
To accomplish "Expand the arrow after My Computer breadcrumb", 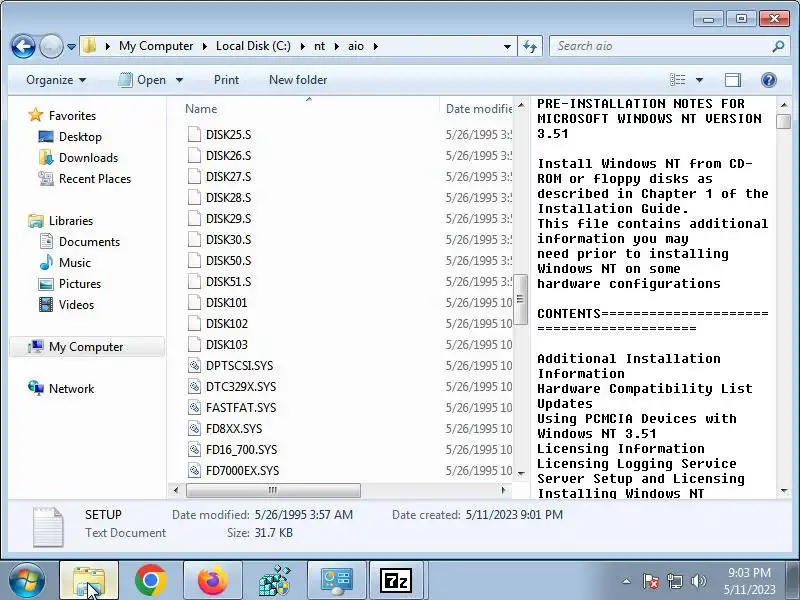I will [x=204, y=46].
